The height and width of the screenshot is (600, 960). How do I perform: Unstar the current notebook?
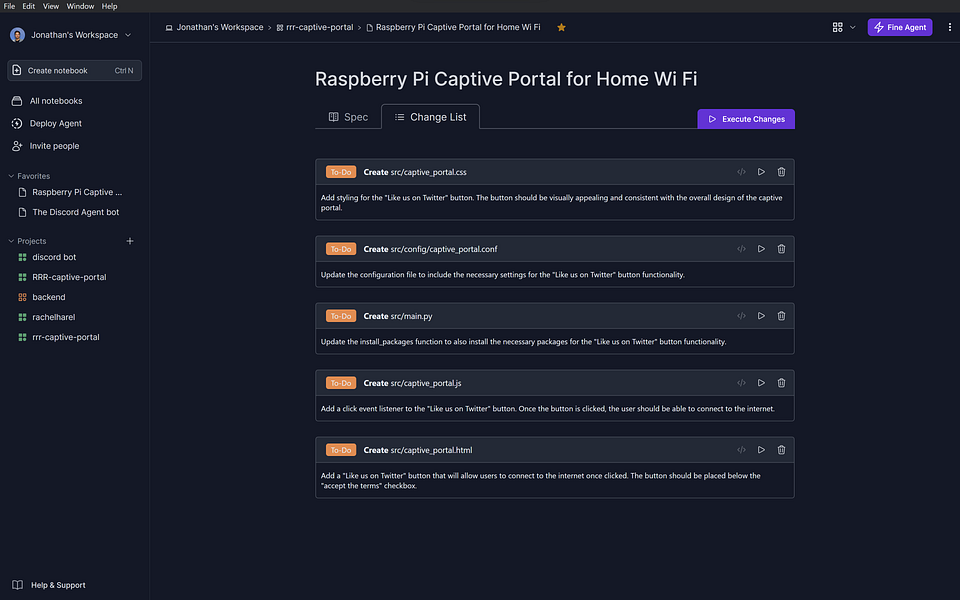(x=561, y=27)
